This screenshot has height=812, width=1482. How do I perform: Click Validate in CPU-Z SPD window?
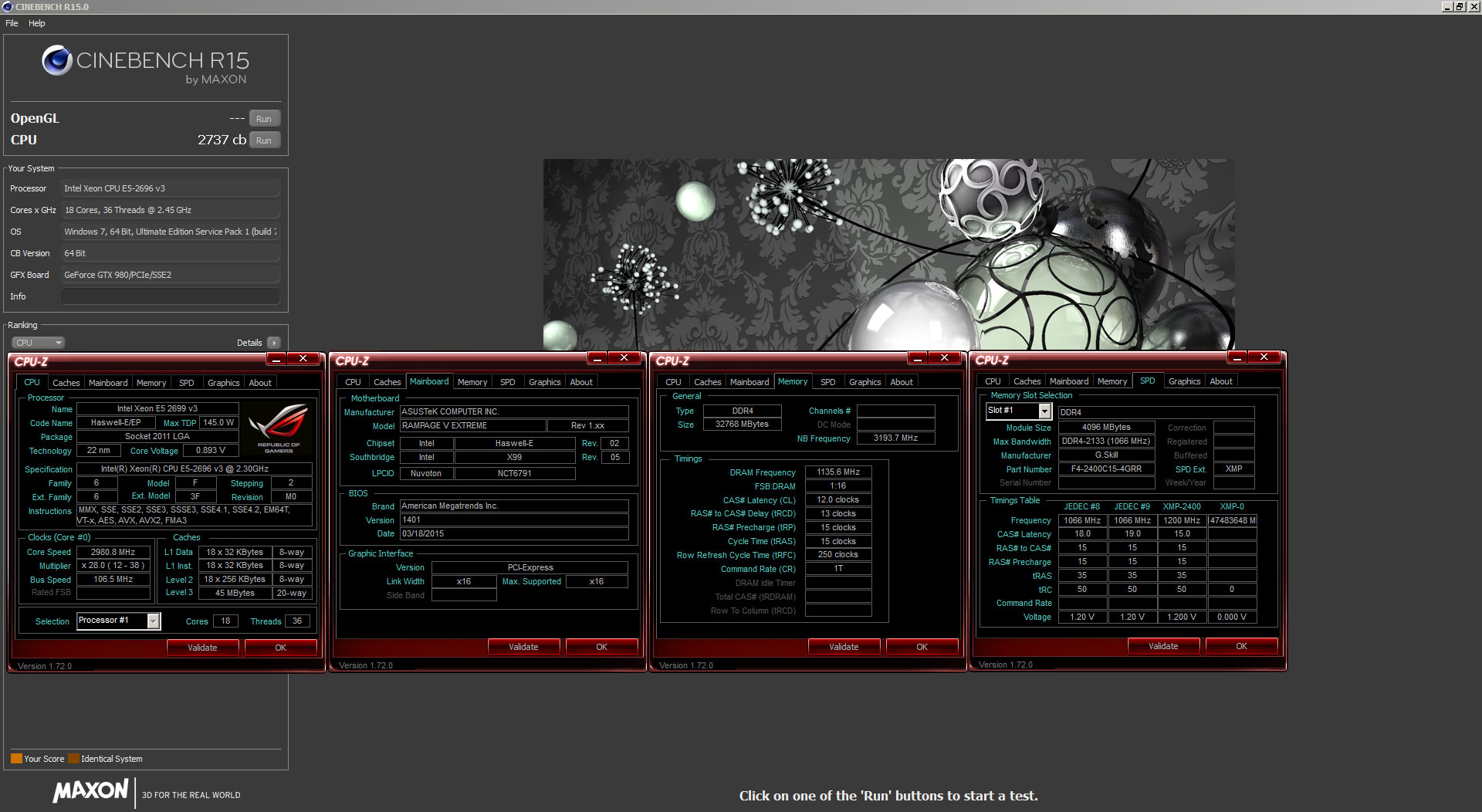pos(1163,646)
